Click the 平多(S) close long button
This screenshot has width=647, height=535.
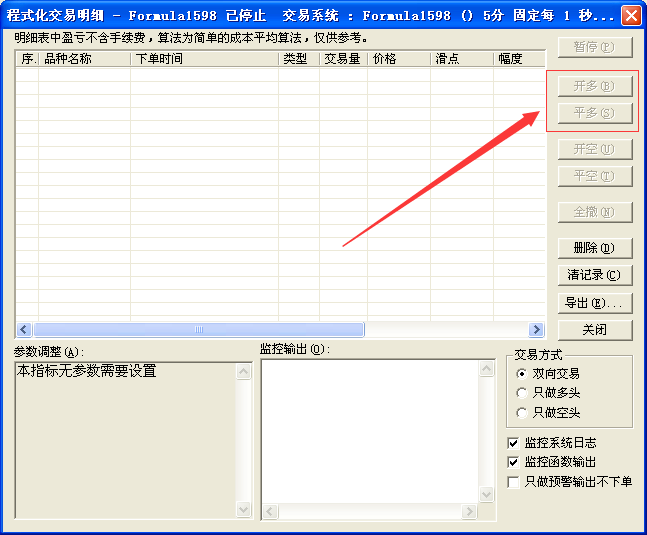click(595, 113)
